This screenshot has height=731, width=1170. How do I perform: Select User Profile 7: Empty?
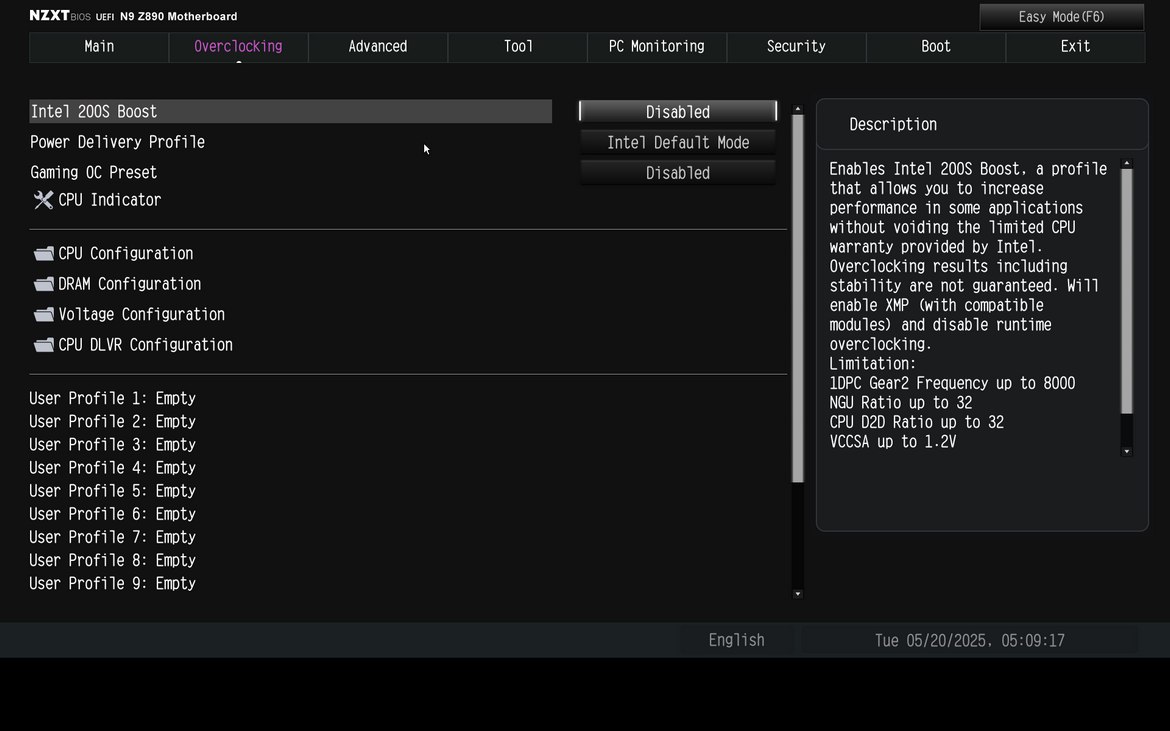(113, 537)
